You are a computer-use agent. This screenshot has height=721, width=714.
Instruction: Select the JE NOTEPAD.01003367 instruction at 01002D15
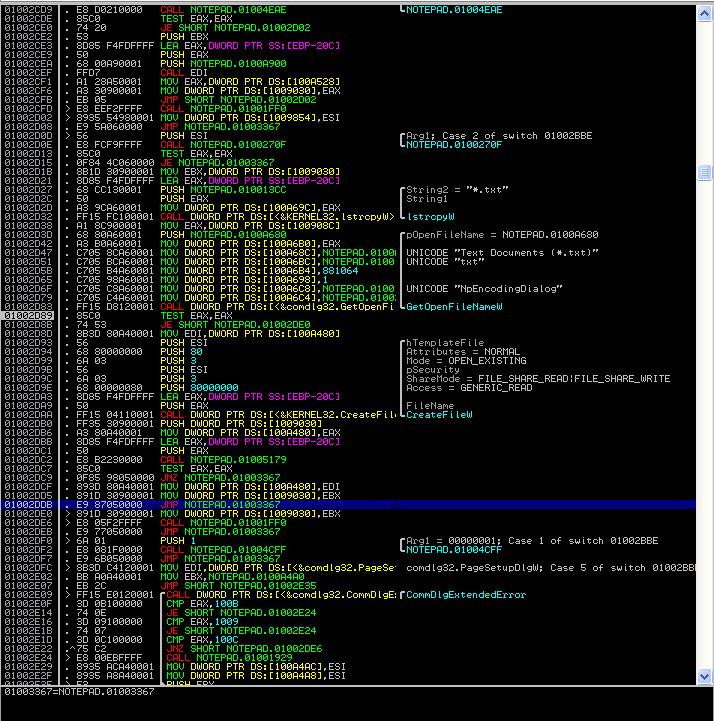coord(217,162)
